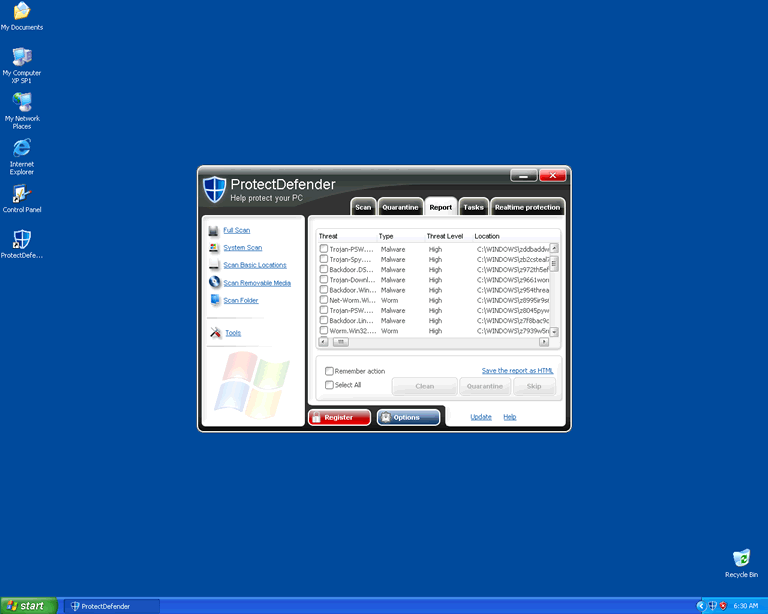
Task: Click the System Scan Windows flag icon
Action: (214, 247)
